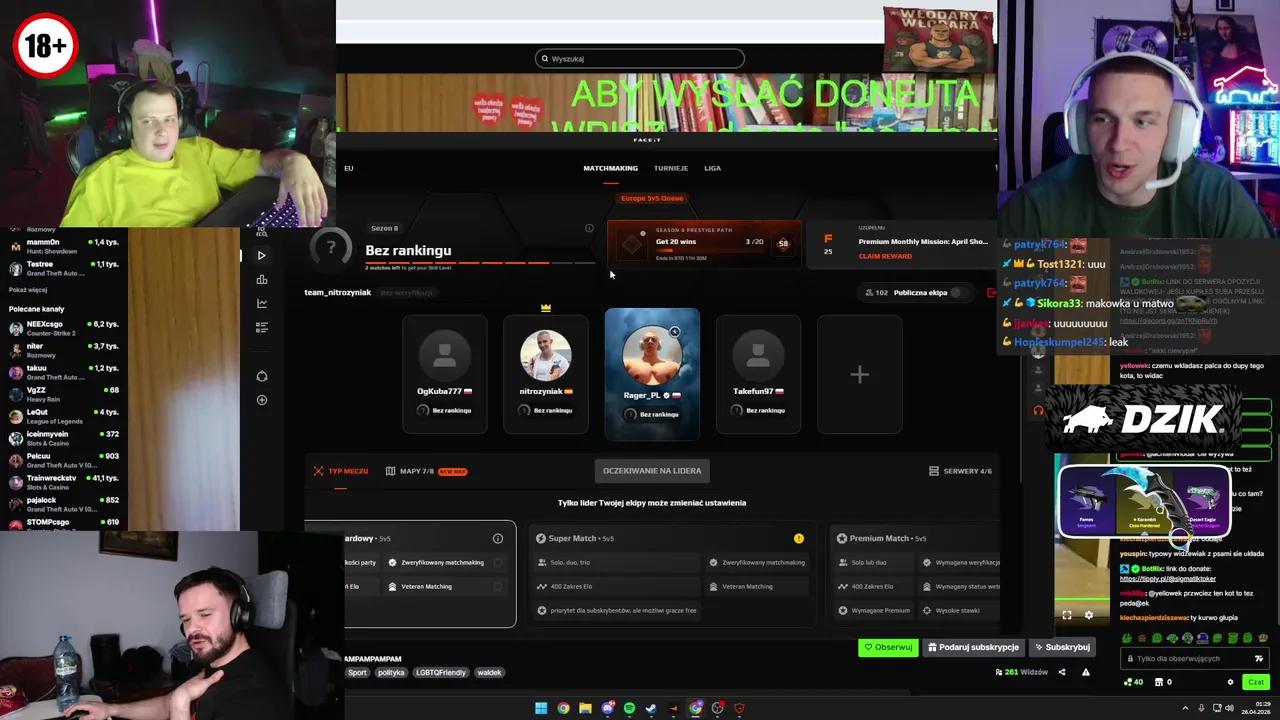Select the Takefun97 player card
Image resolution: width=1280 pixels, height=720 pixels.
(758, 374)
